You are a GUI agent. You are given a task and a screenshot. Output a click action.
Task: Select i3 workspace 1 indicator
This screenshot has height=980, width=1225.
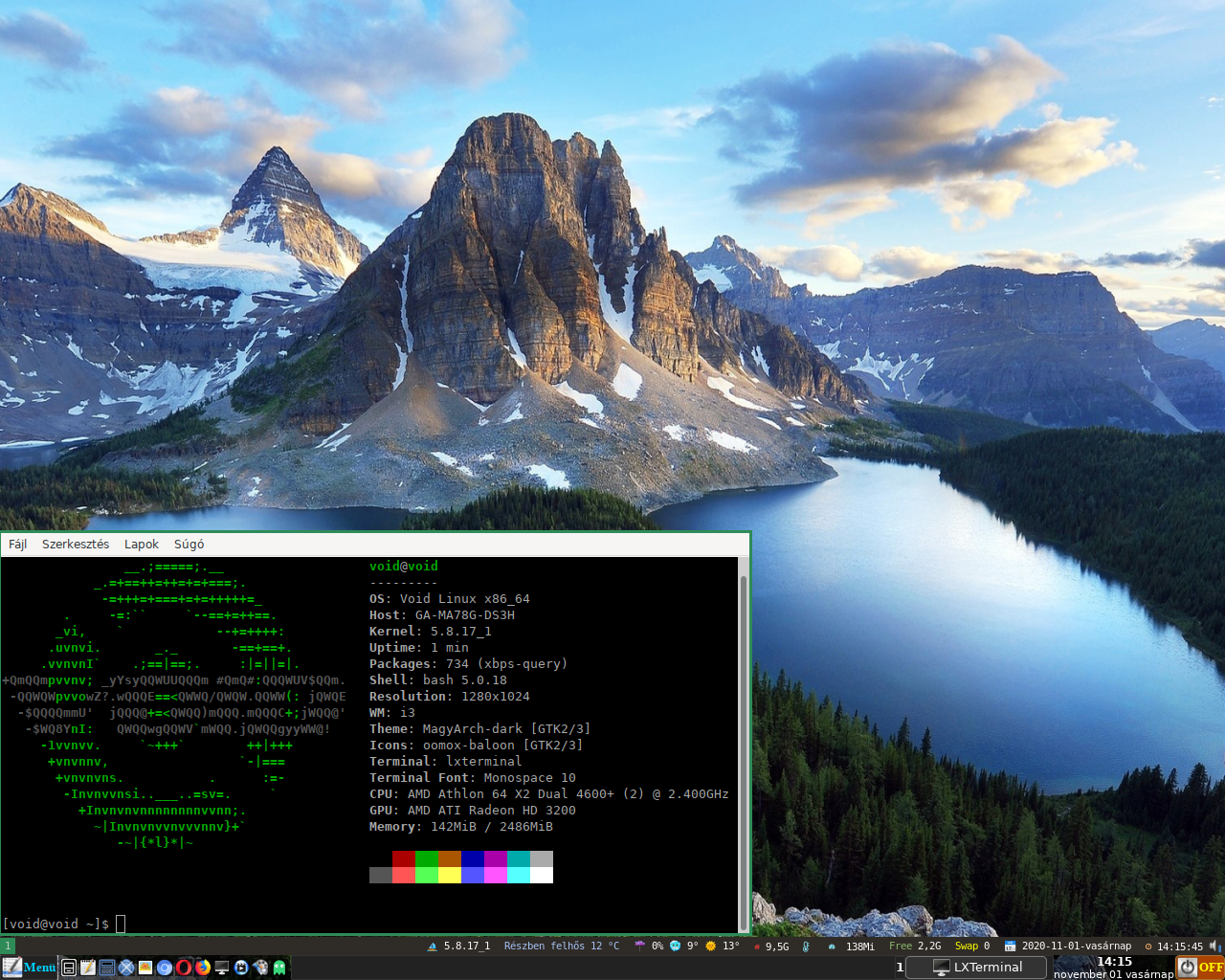click(8, 946)
